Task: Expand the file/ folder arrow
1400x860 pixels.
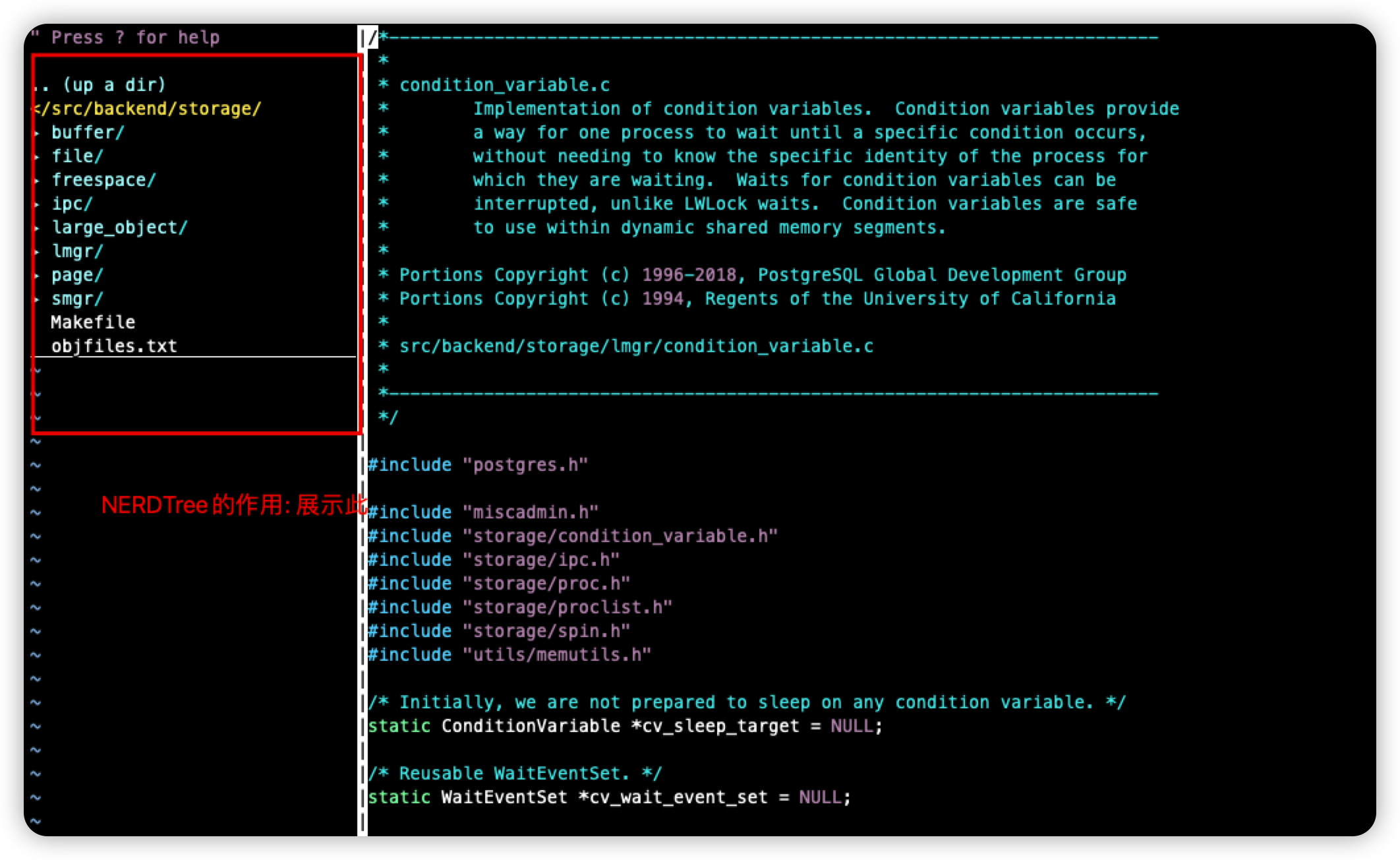Action: pos(38,156)
